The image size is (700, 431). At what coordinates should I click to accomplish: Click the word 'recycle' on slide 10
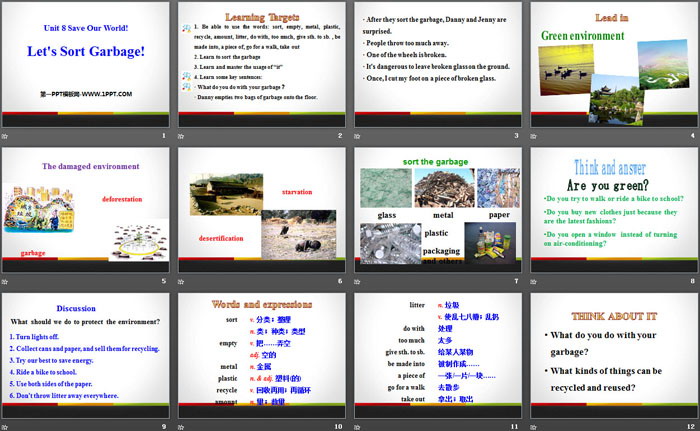[226, 390]
